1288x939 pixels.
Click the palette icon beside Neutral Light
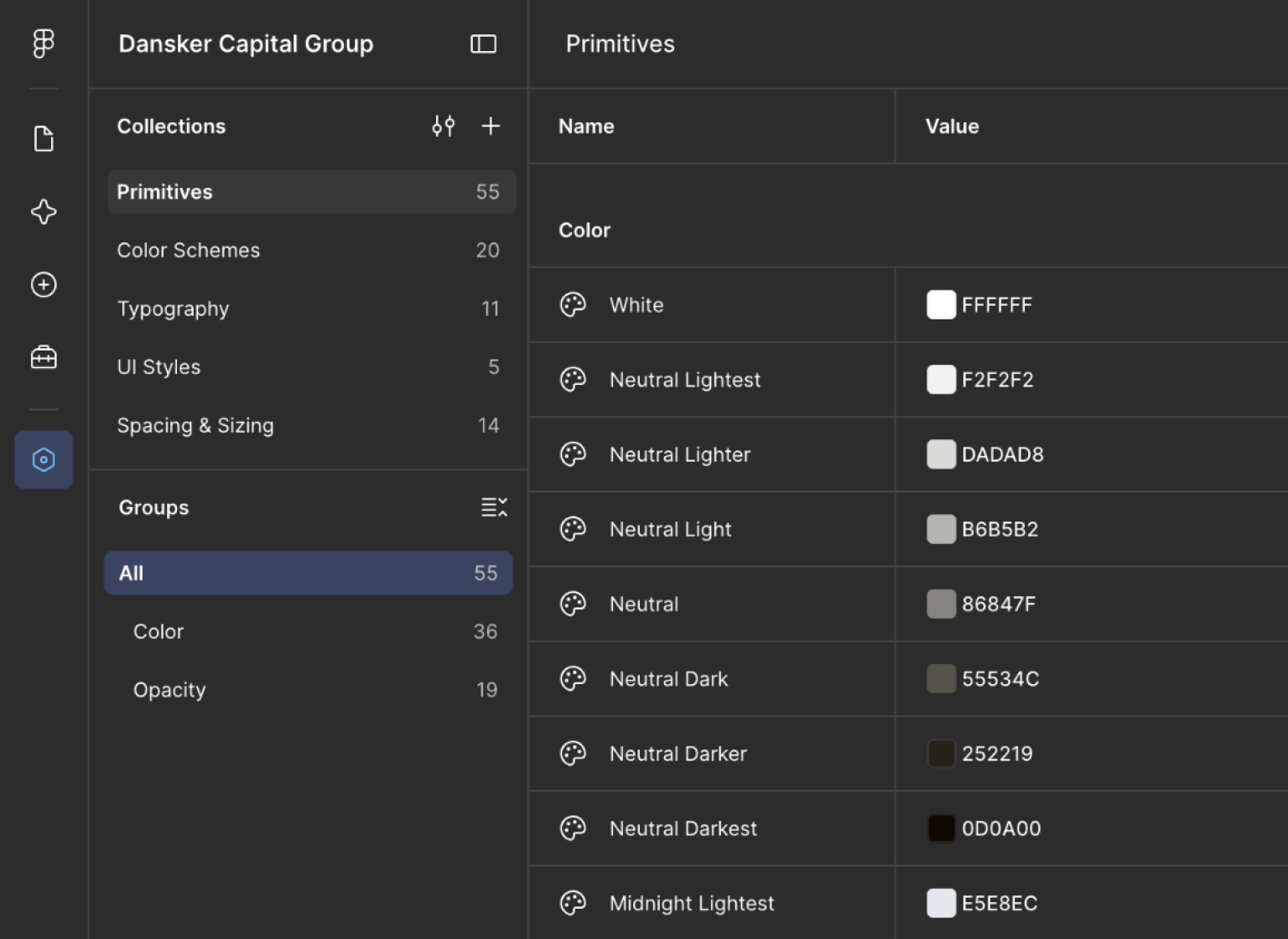pos(573,529)
